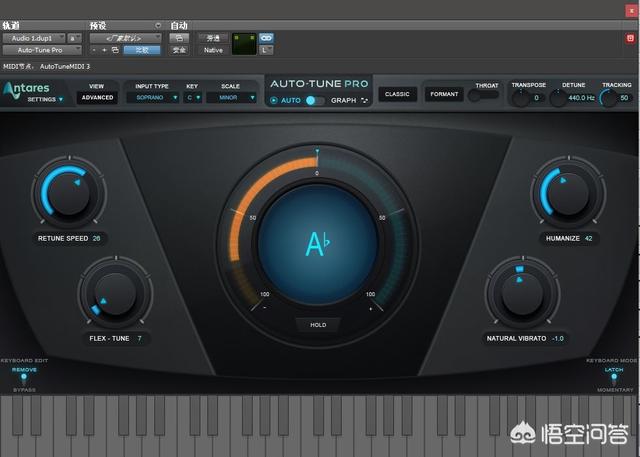Select the Humanize value 42
The image size is (640, 457).
point(589,238)
